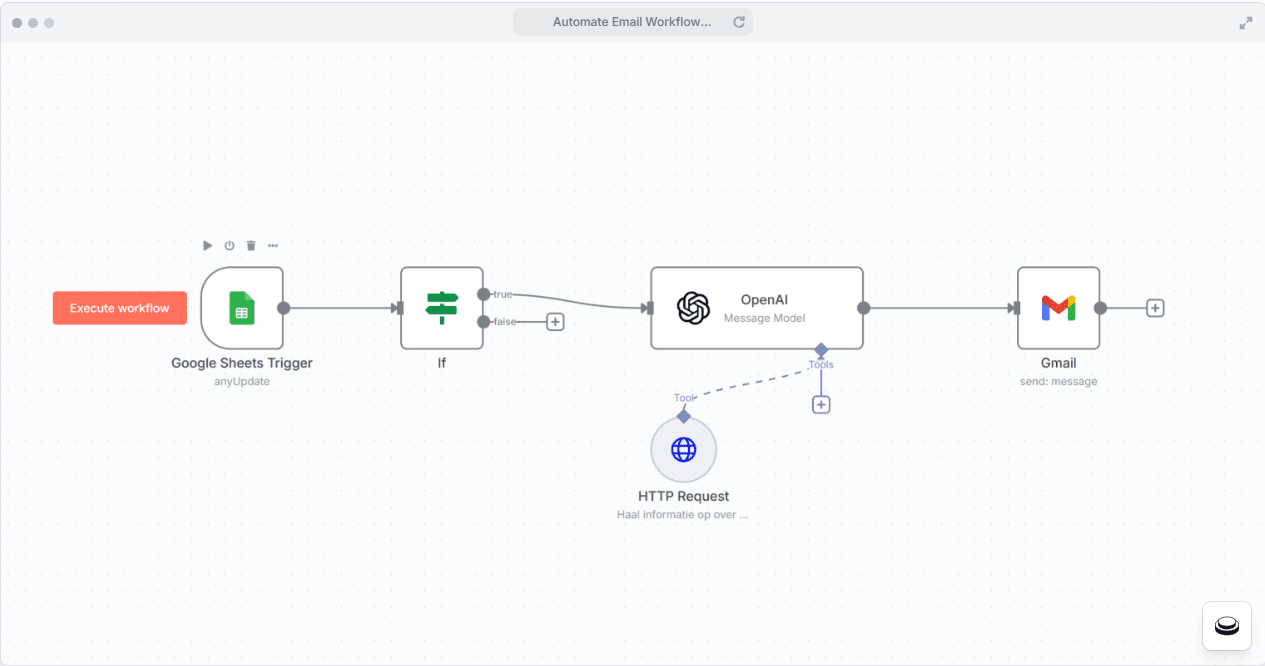Run the Google Sheets Trigger node play icon

tap(207, 245)
